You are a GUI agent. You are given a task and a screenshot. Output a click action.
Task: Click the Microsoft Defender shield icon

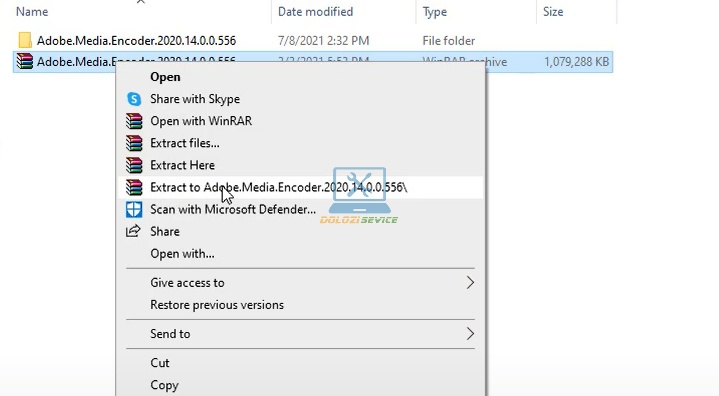(134, 209)
